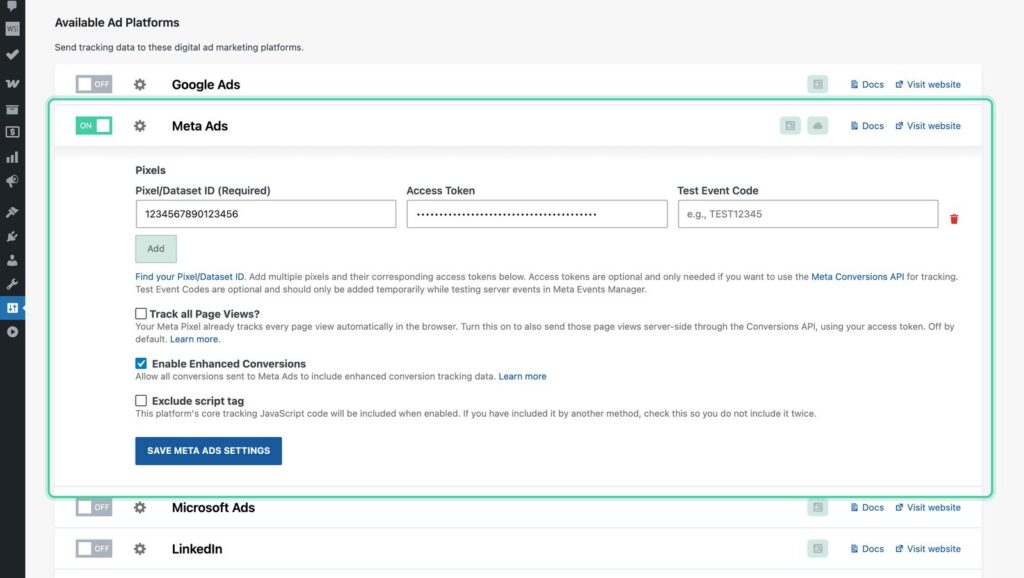Screen dimensions: 1024x578
Task: Turn on the Microsoft Ads toggle
Action: click(x=93, y=507)
